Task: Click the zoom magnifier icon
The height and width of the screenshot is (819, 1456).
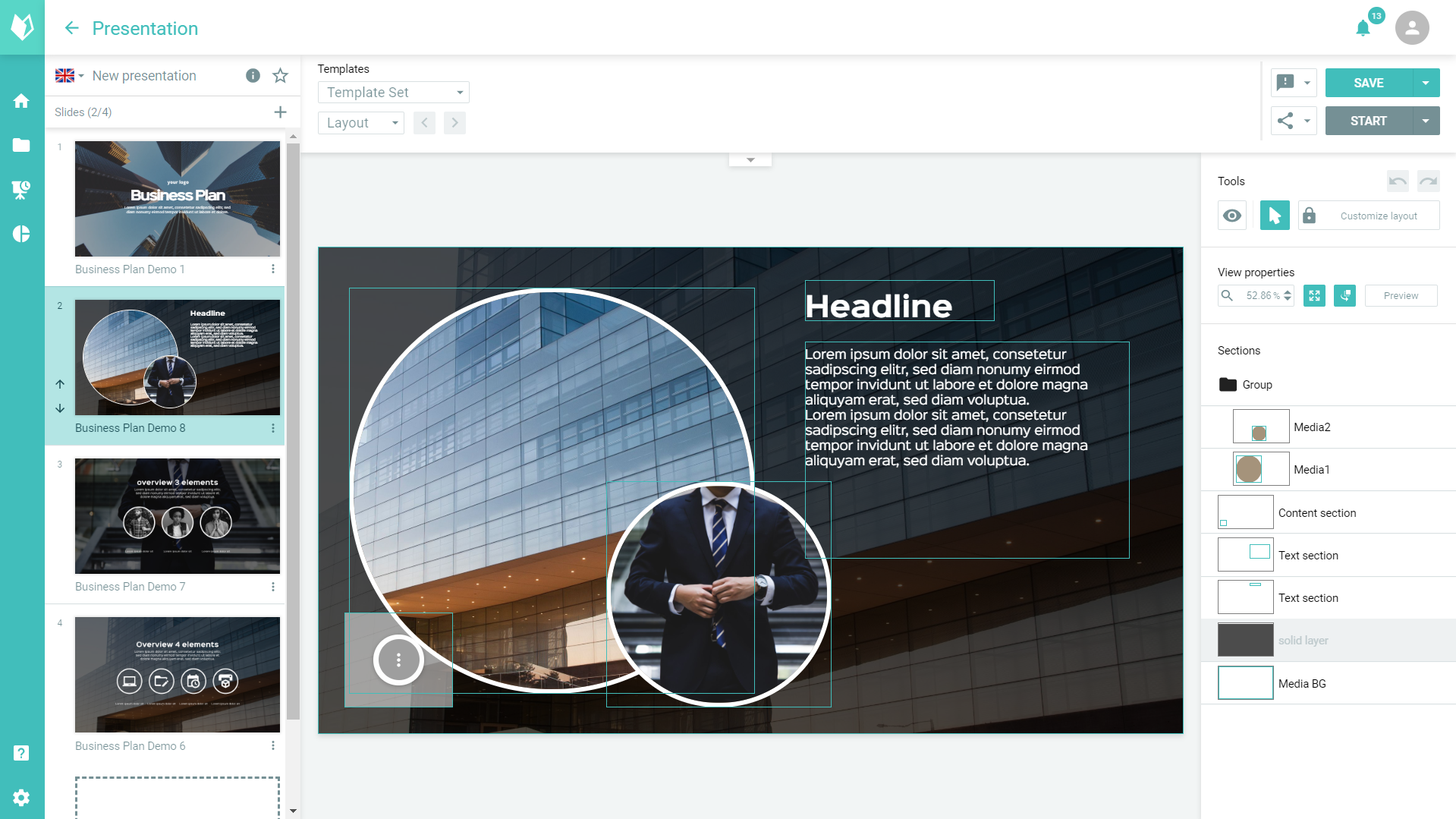Action: pyautogui.click(x=1227, y=296)
